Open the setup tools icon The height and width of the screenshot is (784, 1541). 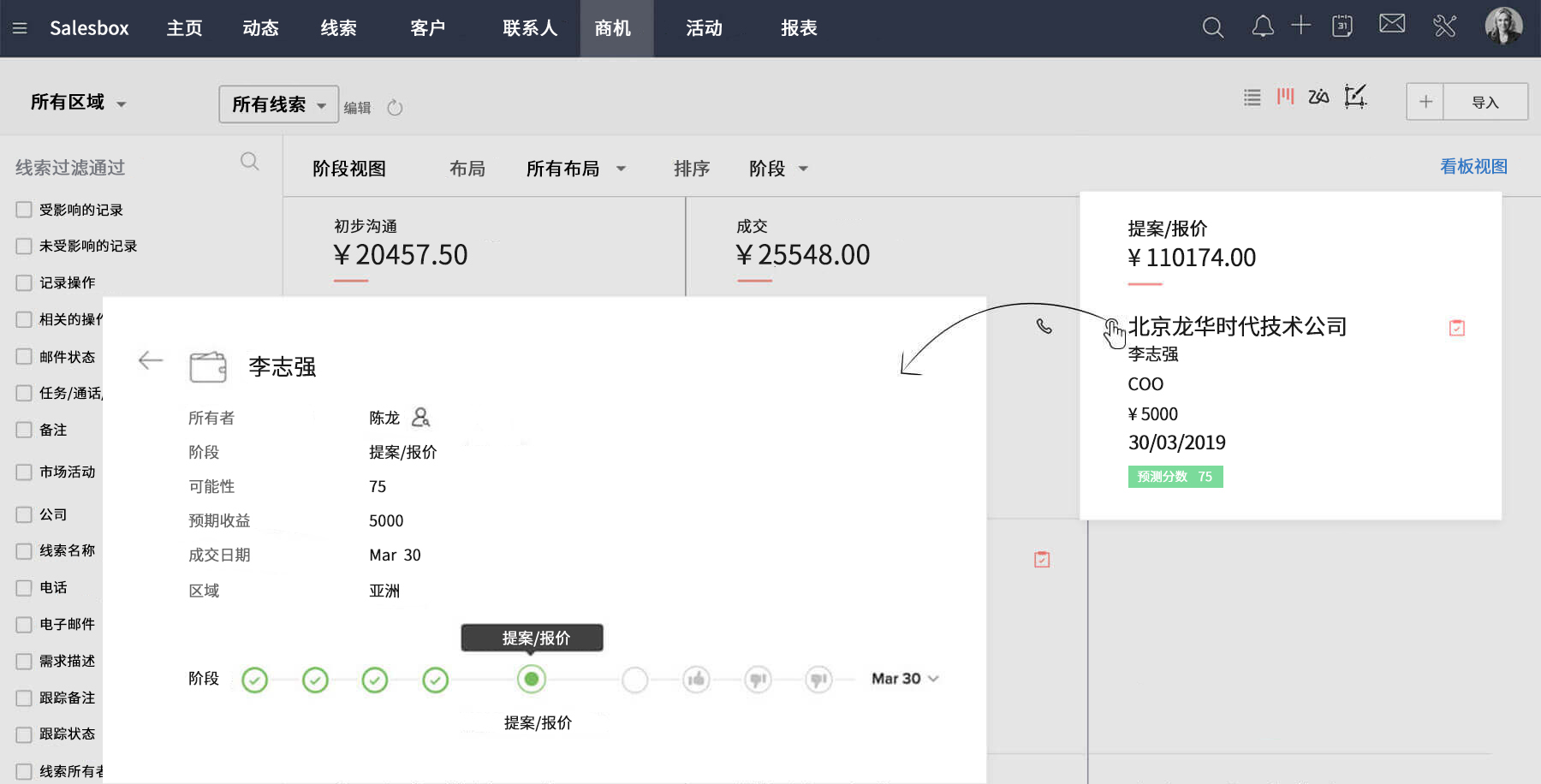(1444, 27)
